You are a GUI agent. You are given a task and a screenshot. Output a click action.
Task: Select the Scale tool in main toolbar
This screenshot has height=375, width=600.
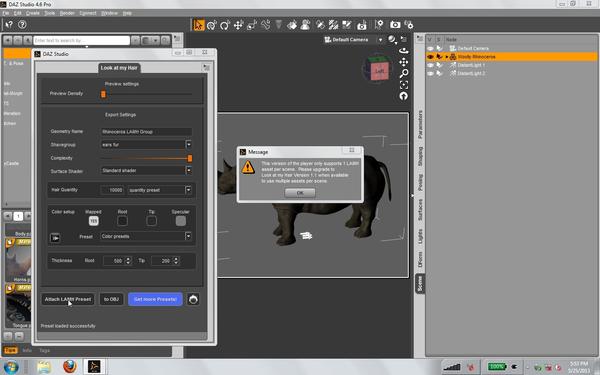pos(252,25)
